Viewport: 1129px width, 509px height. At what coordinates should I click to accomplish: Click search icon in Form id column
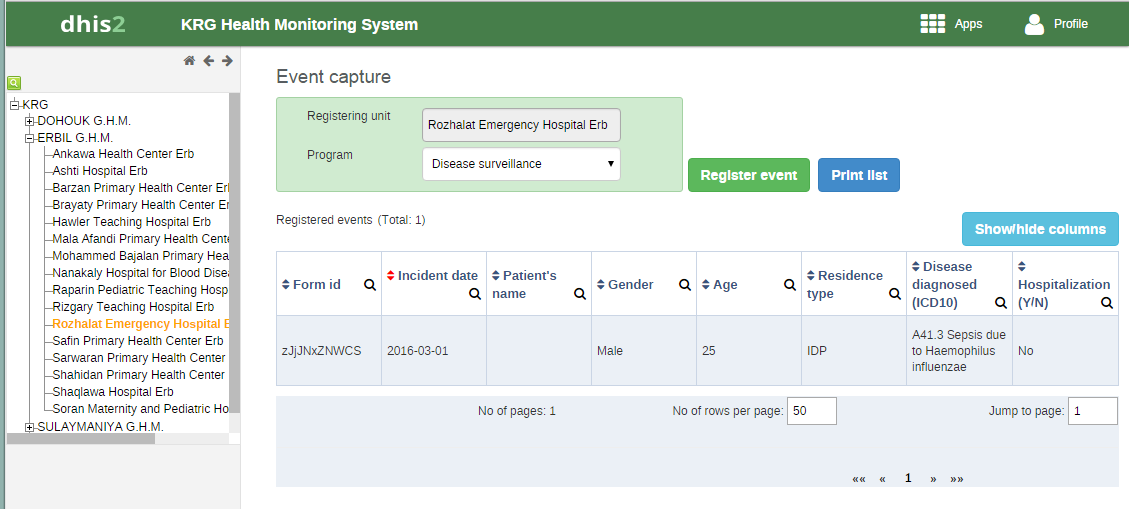[370, 285]
